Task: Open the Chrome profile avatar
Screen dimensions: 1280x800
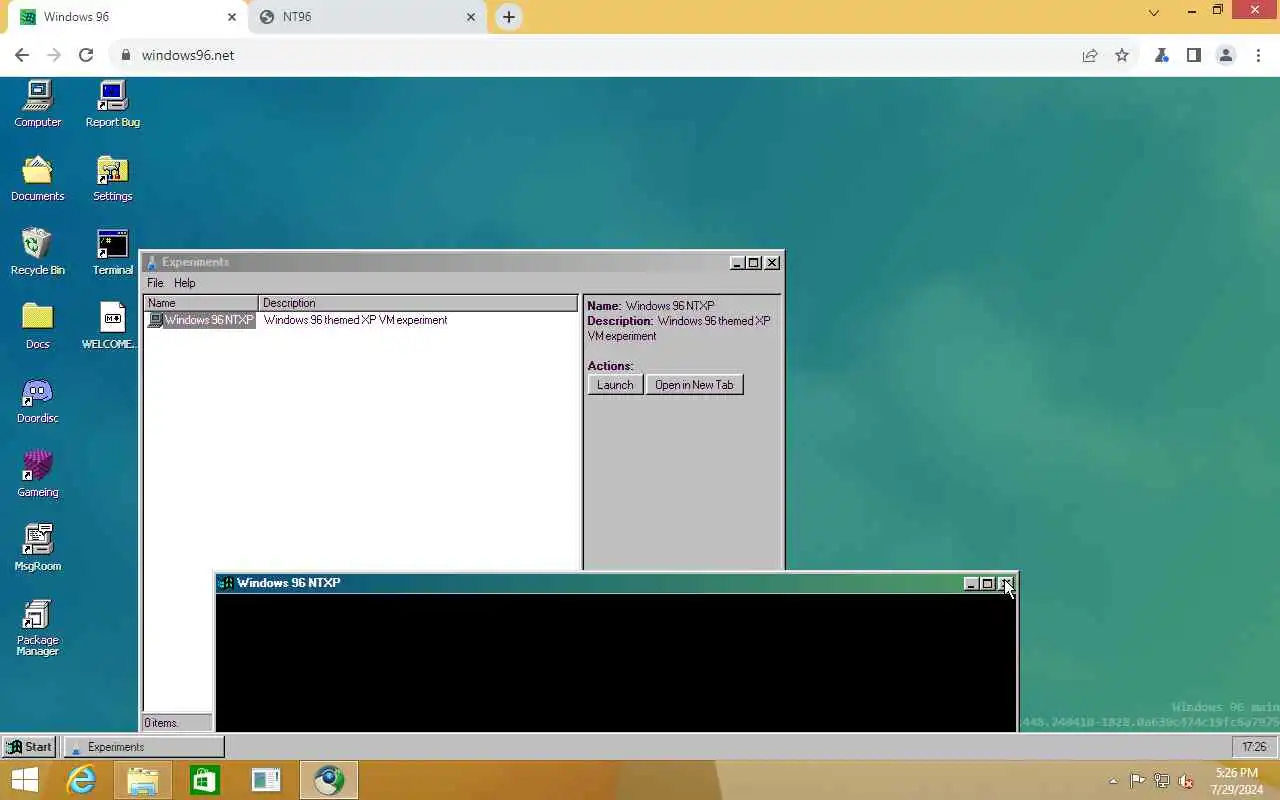Action: pyautogui.click(x=1226, y=55)
